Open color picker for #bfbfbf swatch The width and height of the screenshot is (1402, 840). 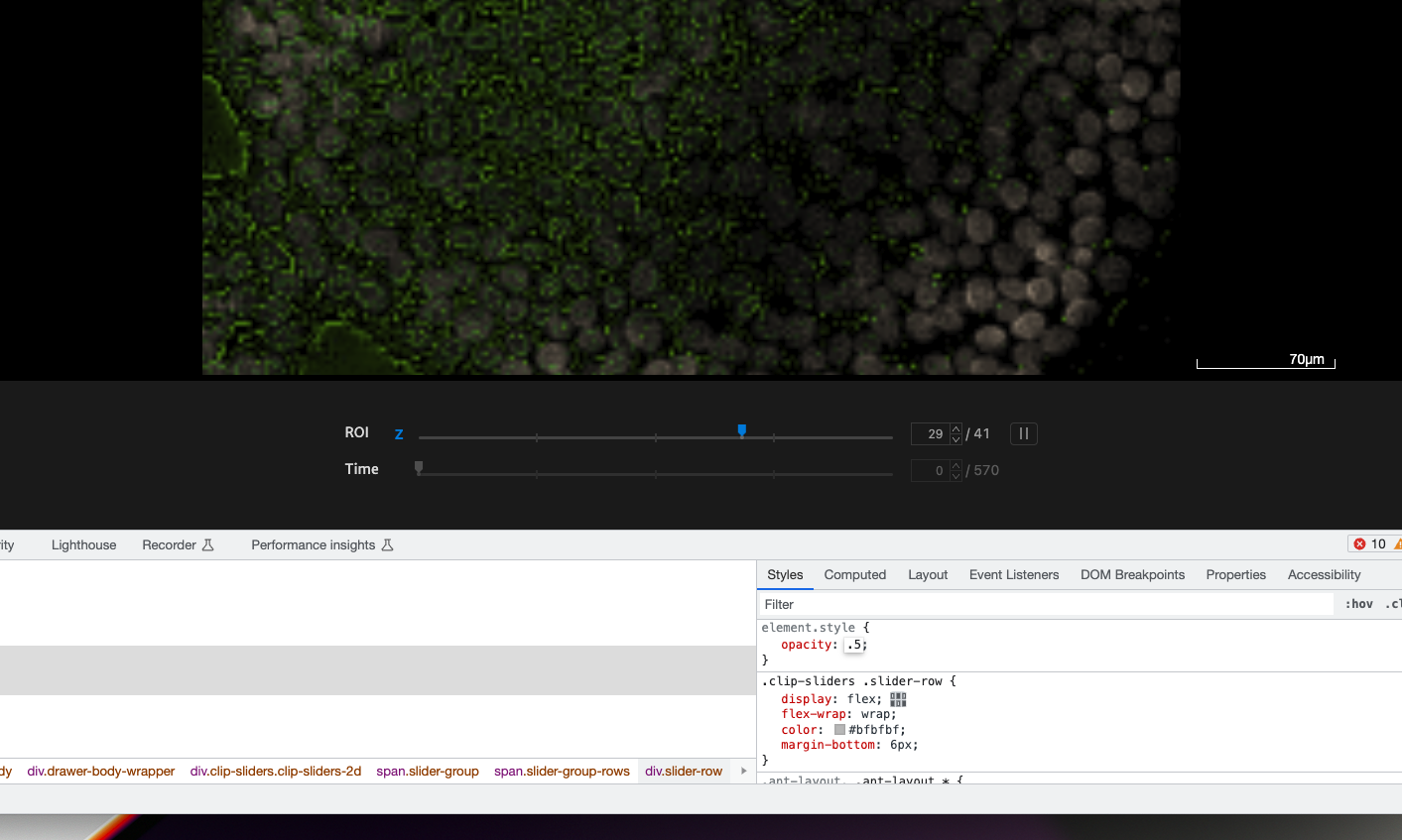click(x=839, y=730)
